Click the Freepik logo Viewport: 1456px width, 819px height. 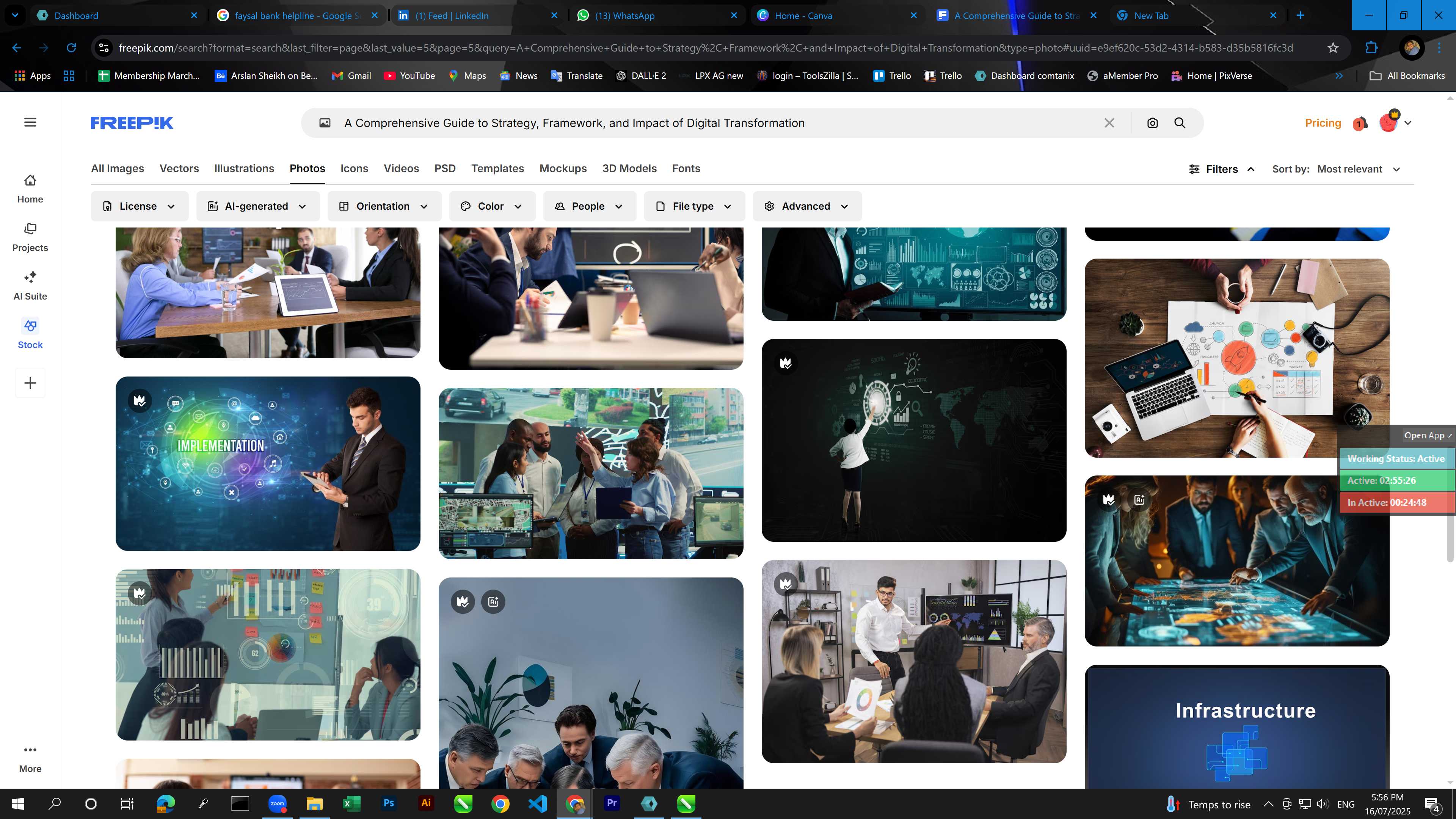pyautogui.click(x=132, y=122)
